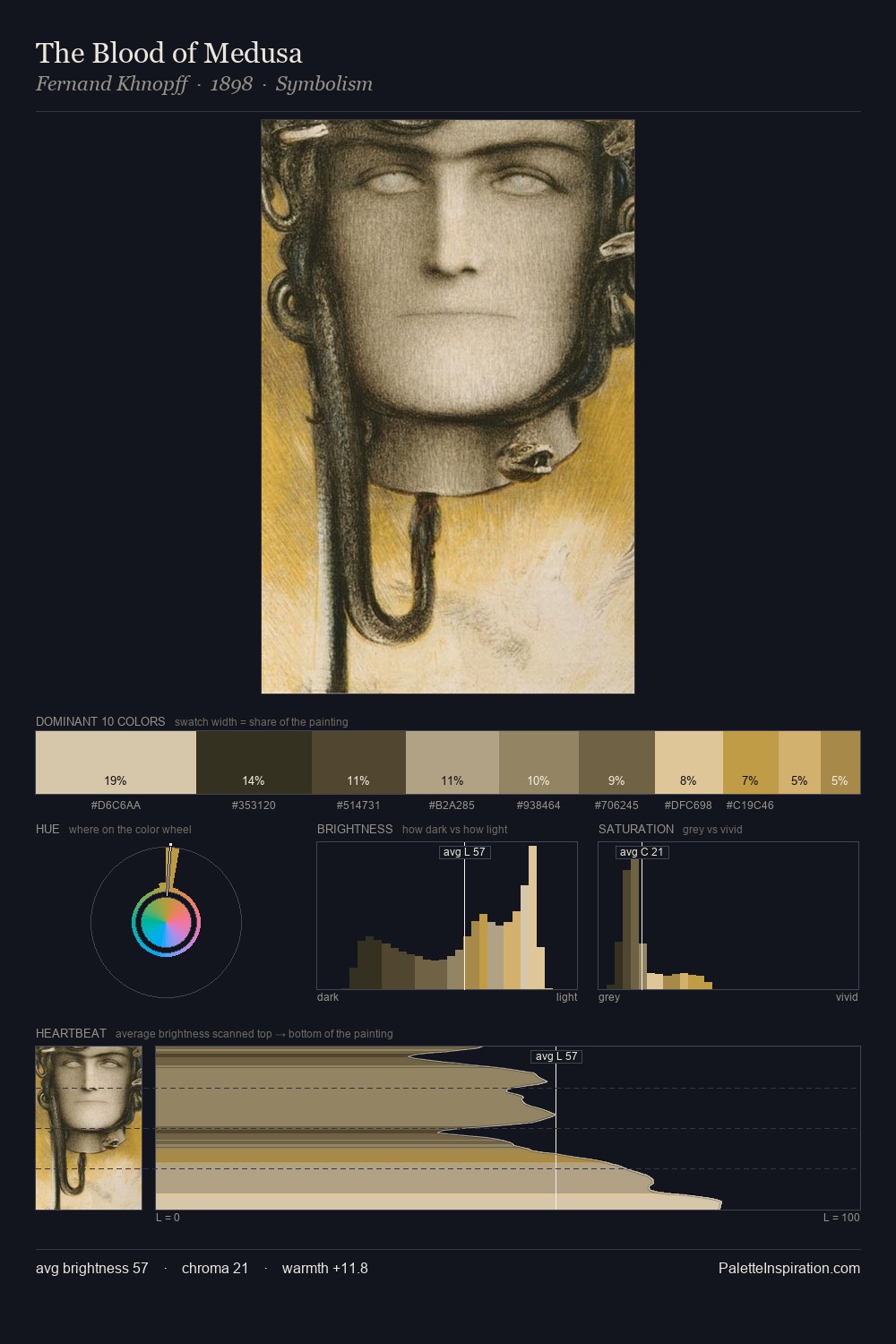
Task: Click the hex label #DFC698
Action: tap(688, 806)
